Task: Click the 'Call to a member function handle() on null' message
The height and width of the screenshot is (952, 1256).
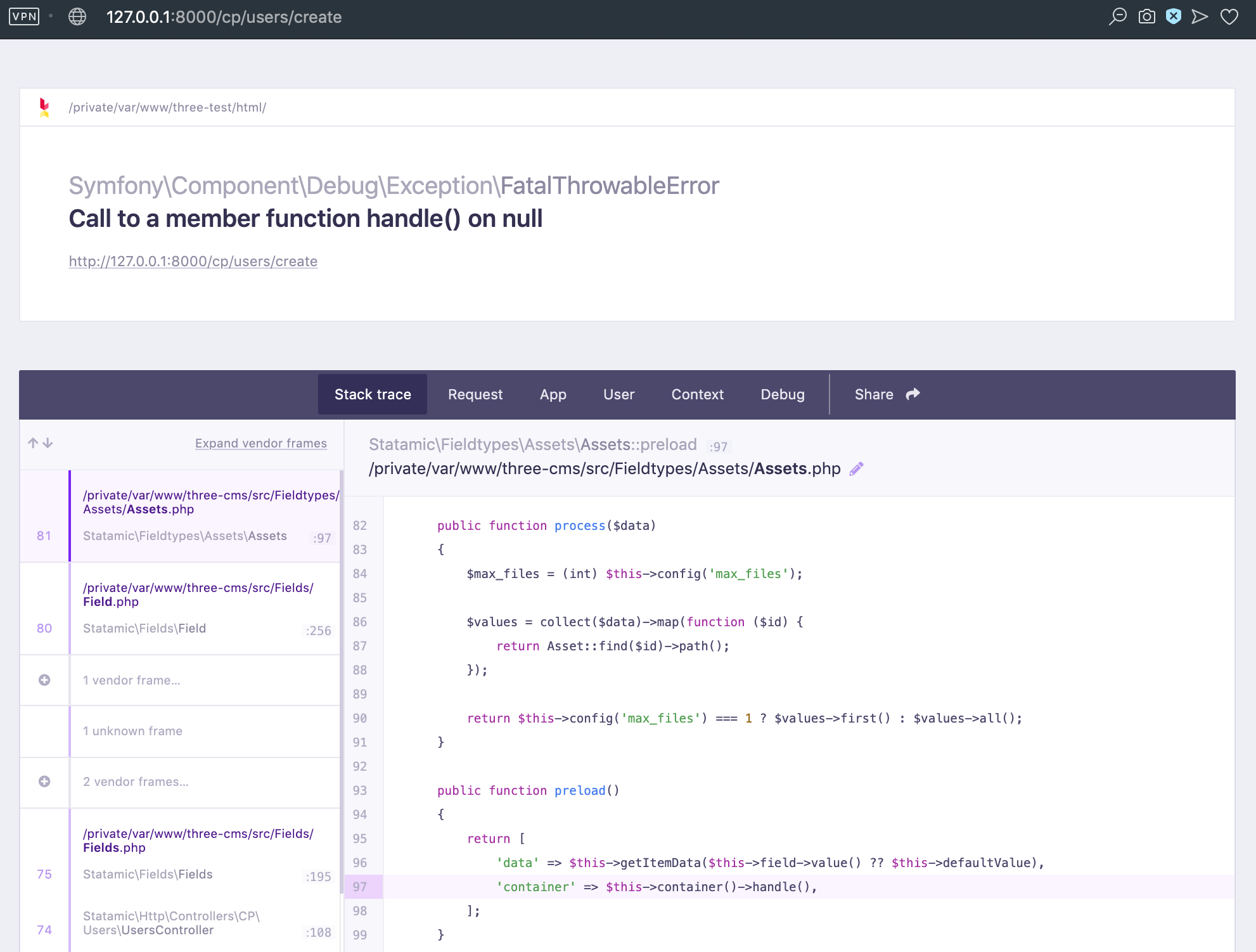Action: coord(305,219)
